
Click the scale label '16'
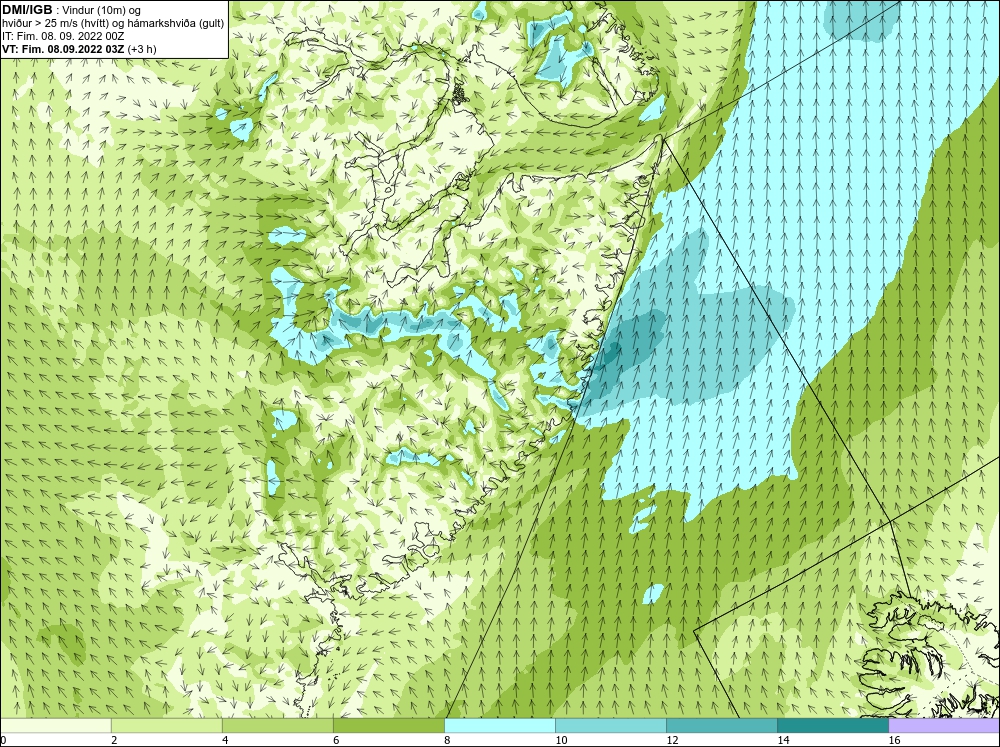894,740
